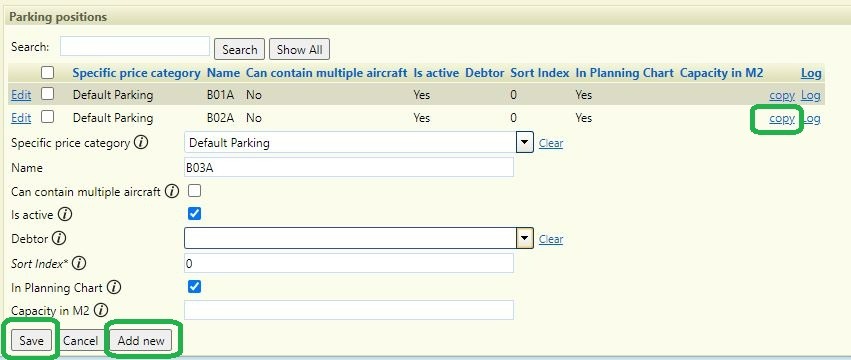851x360 pixels.
Task: Toggle the Can contain multiple aircraft checkbox
Action: coord(194,191)
